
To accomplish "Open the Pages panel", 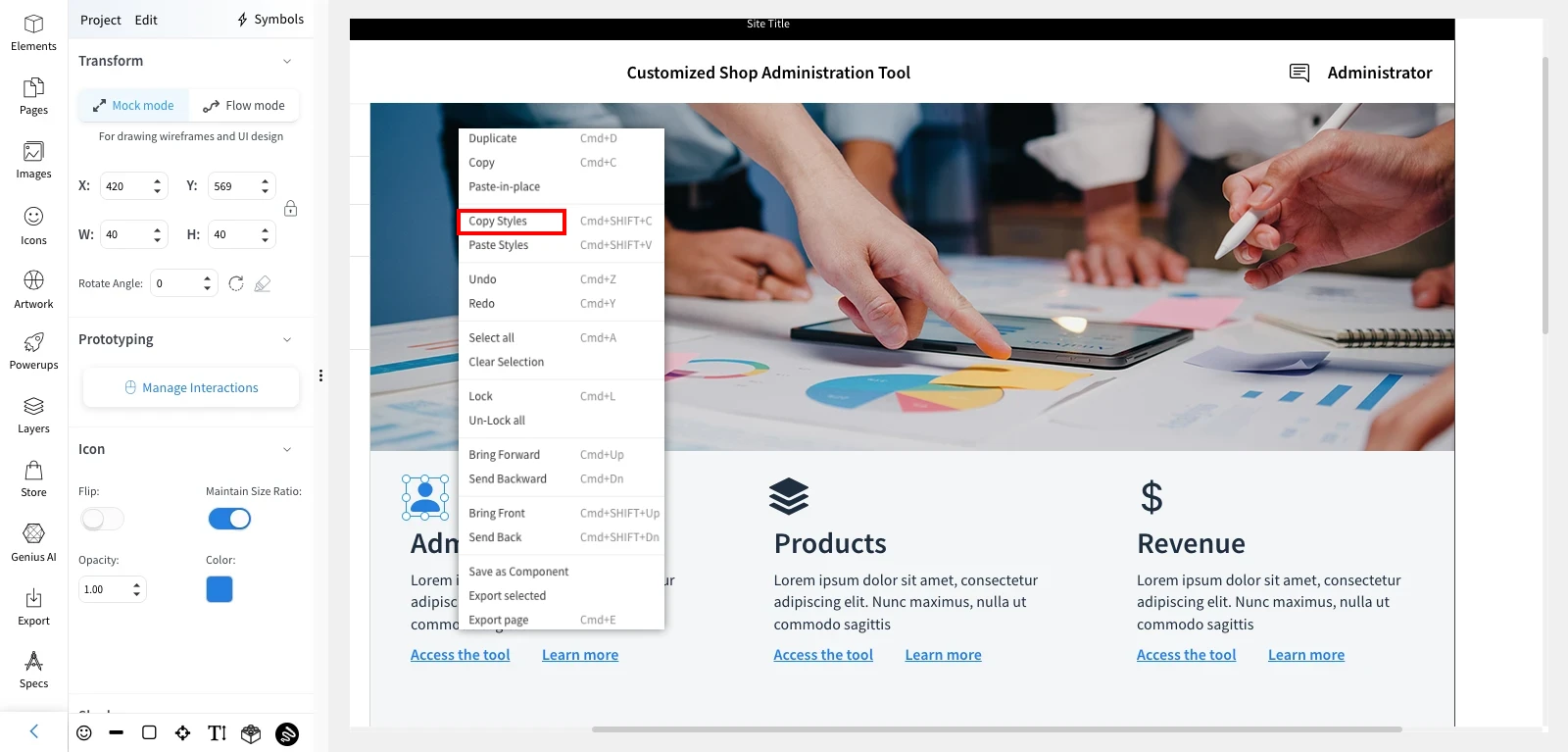I will point(33,96).
